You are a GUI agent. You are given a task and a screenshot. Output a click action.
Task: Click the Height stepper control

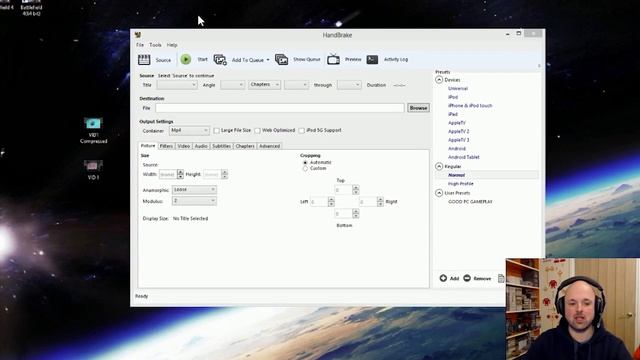[224, 174]
